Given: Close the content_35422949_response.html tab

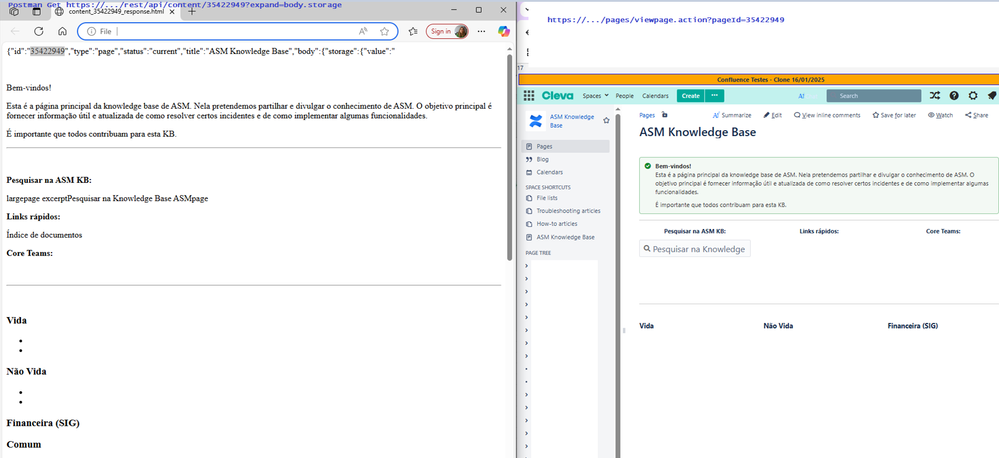Looking at the screenshot, I should pyautogui.click(x=171, y=11).
